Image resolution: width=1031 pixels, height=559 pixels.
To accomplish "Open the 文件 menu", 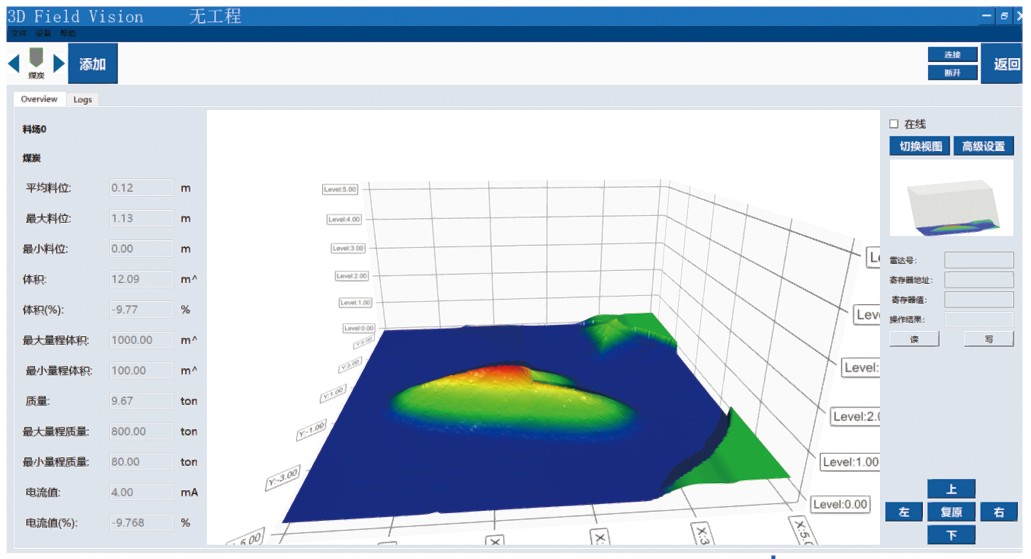I will (x=18, y=33).
